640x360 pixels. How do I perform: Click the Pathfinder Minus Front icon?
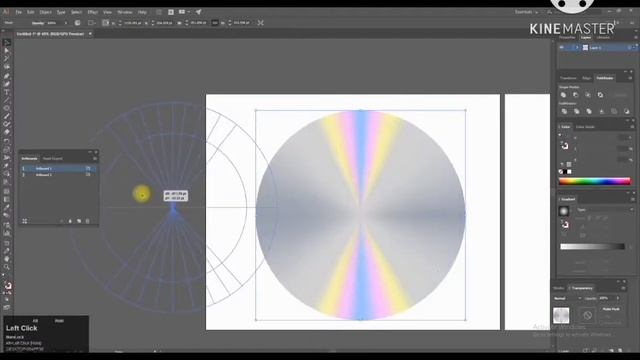pos(576,95)
